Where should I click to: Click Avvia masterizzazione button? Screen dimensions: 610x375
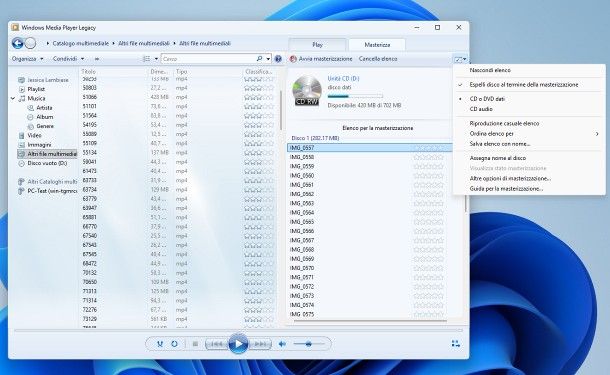pos(321,59)
